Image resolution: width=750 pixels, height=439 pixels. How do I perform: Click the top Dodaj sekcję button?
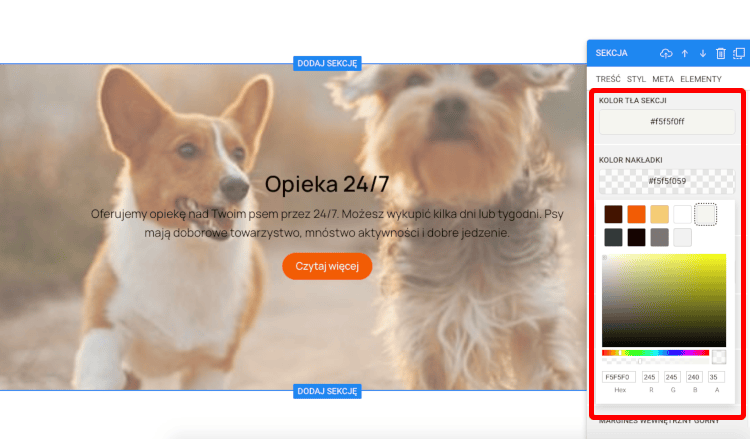[327, 63]
